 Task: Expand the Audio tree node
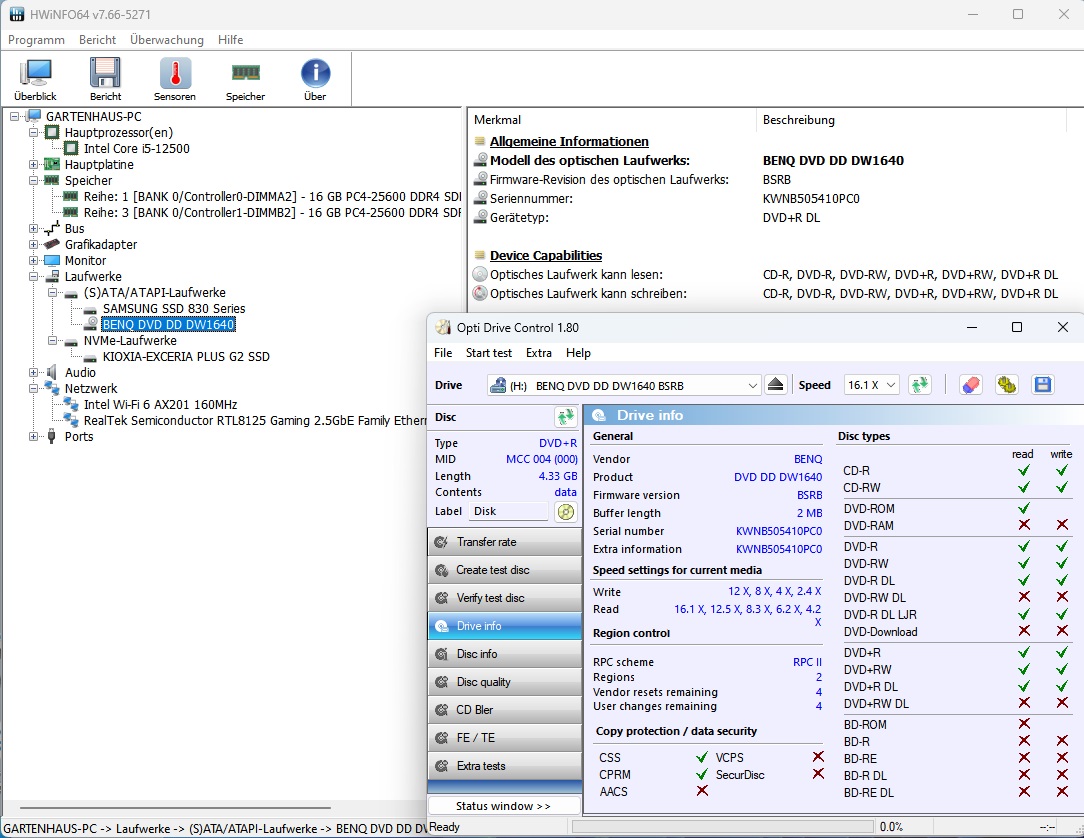33,373
